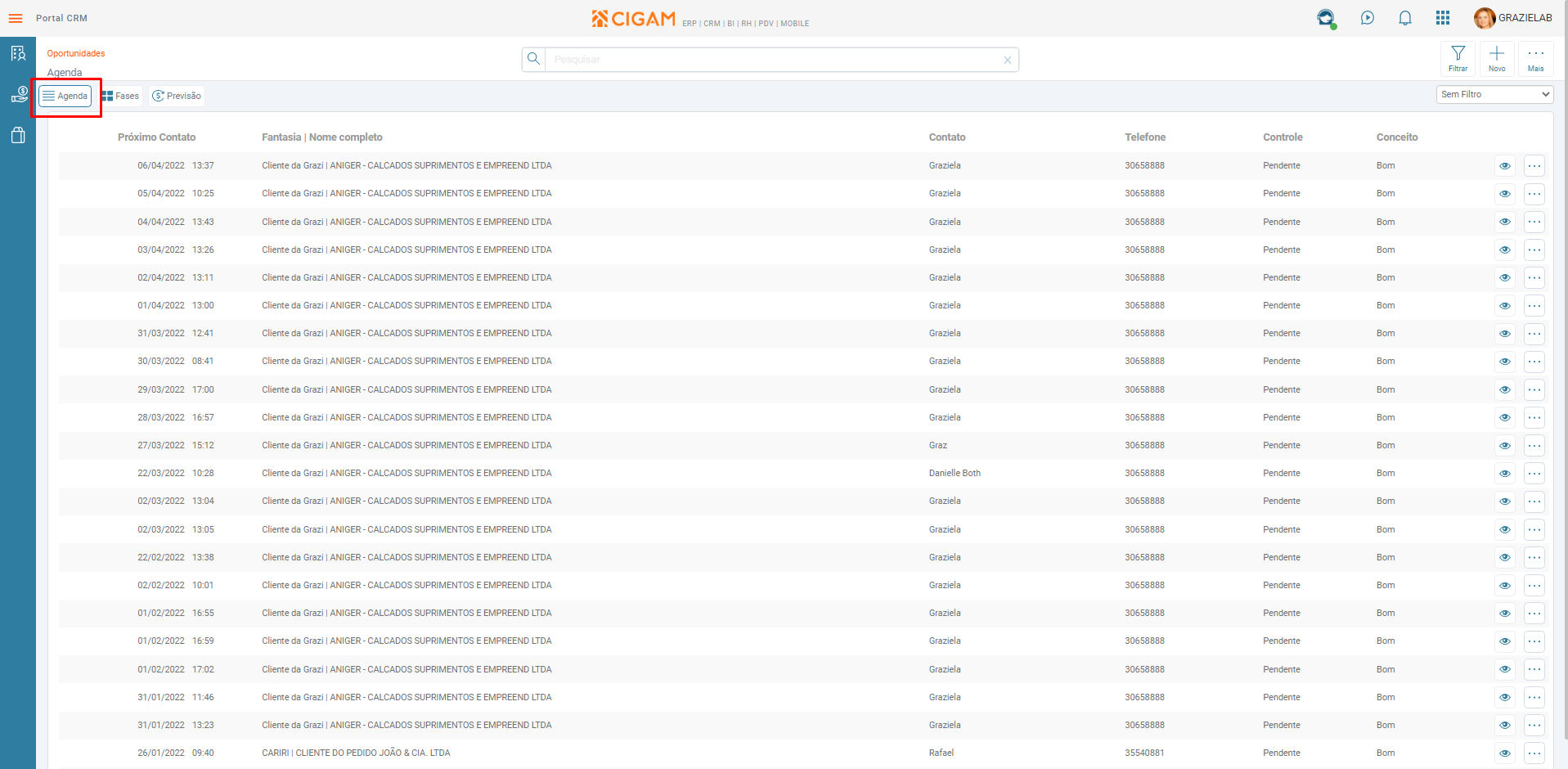
Task: Expand the Sem Filtro dropdown
Action: 1494,94
